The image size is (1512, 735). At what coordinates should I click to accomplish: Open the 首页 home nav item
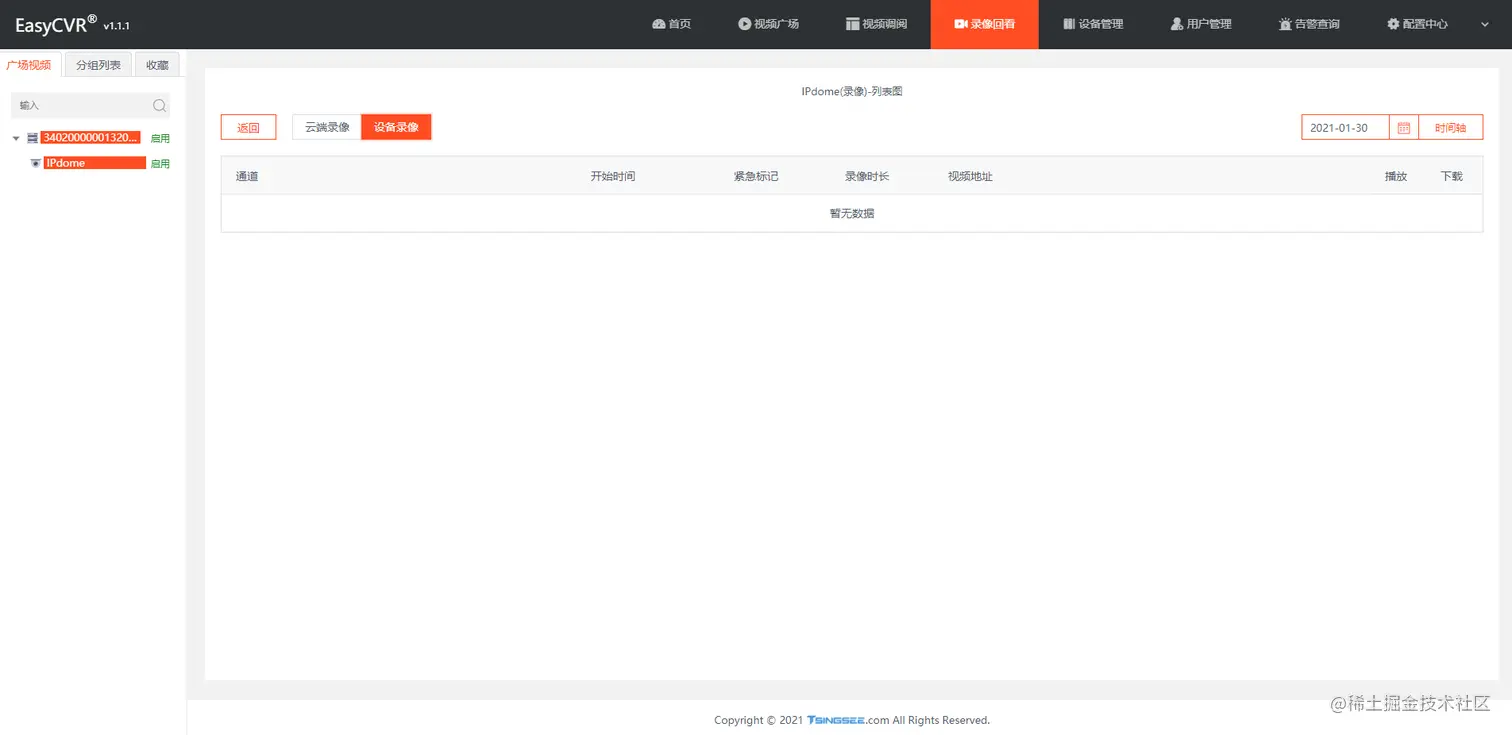point(671,24)
